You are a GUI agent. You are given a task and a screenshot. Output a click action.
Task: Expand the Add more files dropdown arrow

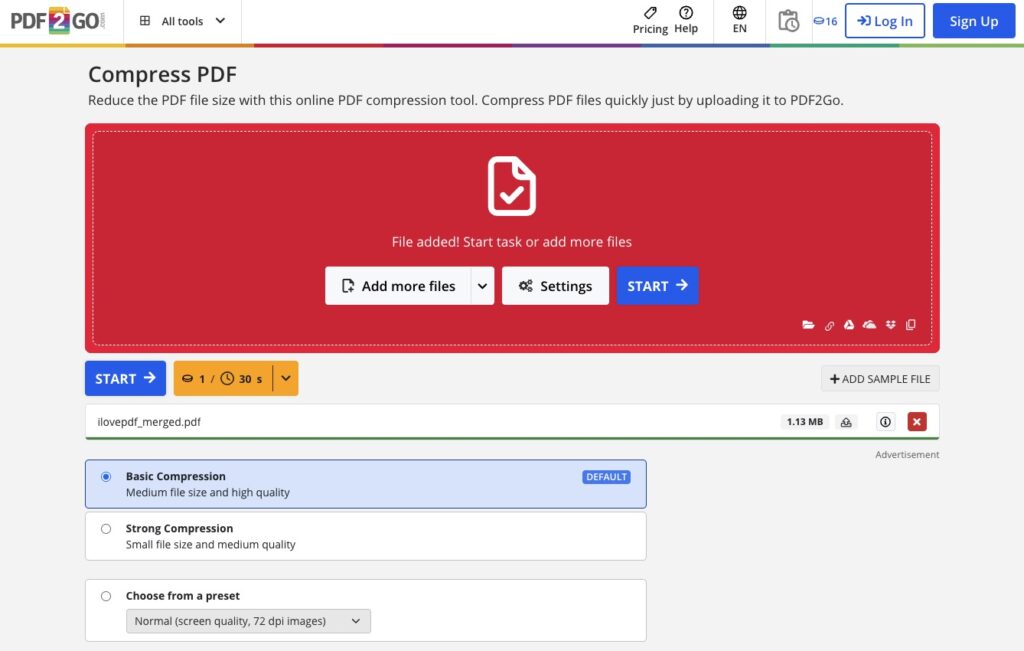482,285
